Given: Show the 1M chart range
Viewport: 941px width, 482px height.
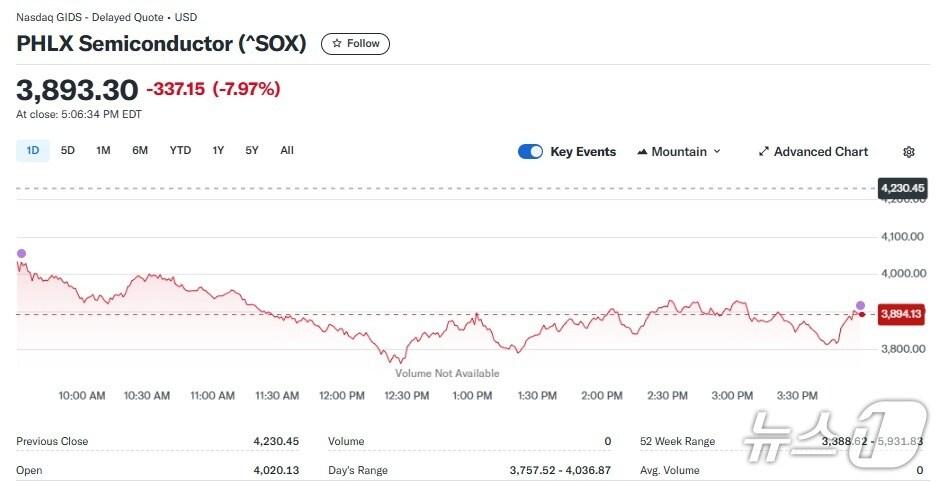Looking at the screenshot, I should [103, 151].
